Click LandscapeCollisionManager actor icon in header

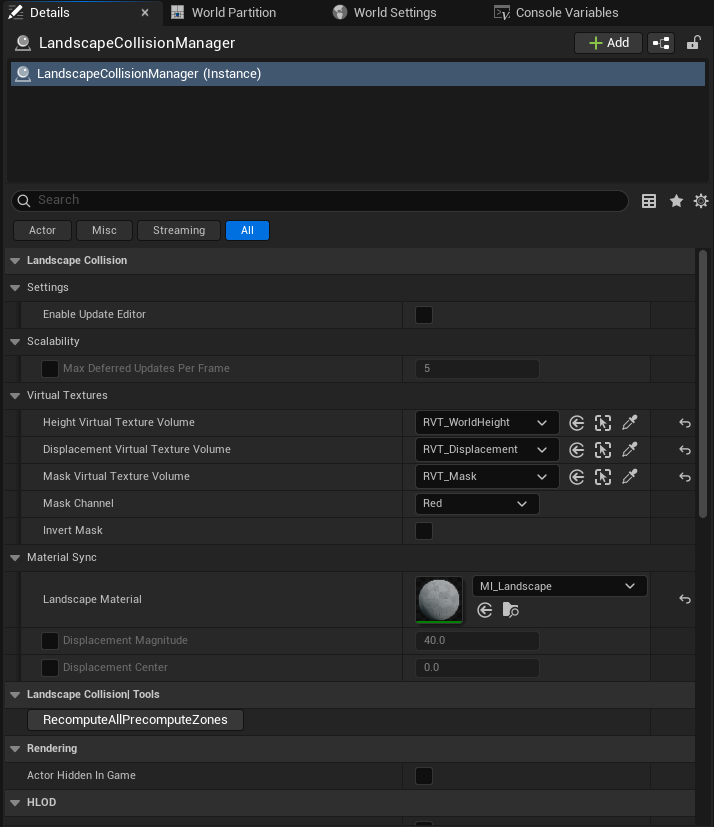coord(23,43)
